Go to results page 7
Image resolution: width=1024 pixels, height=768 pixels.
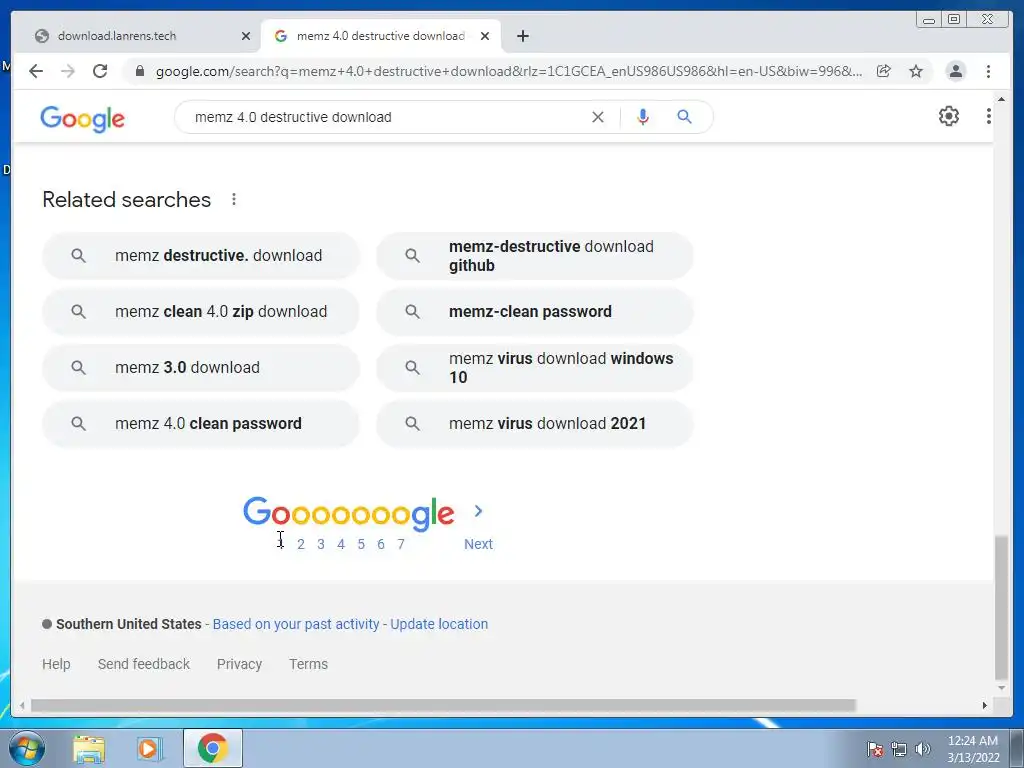click(x=401, y=544)
